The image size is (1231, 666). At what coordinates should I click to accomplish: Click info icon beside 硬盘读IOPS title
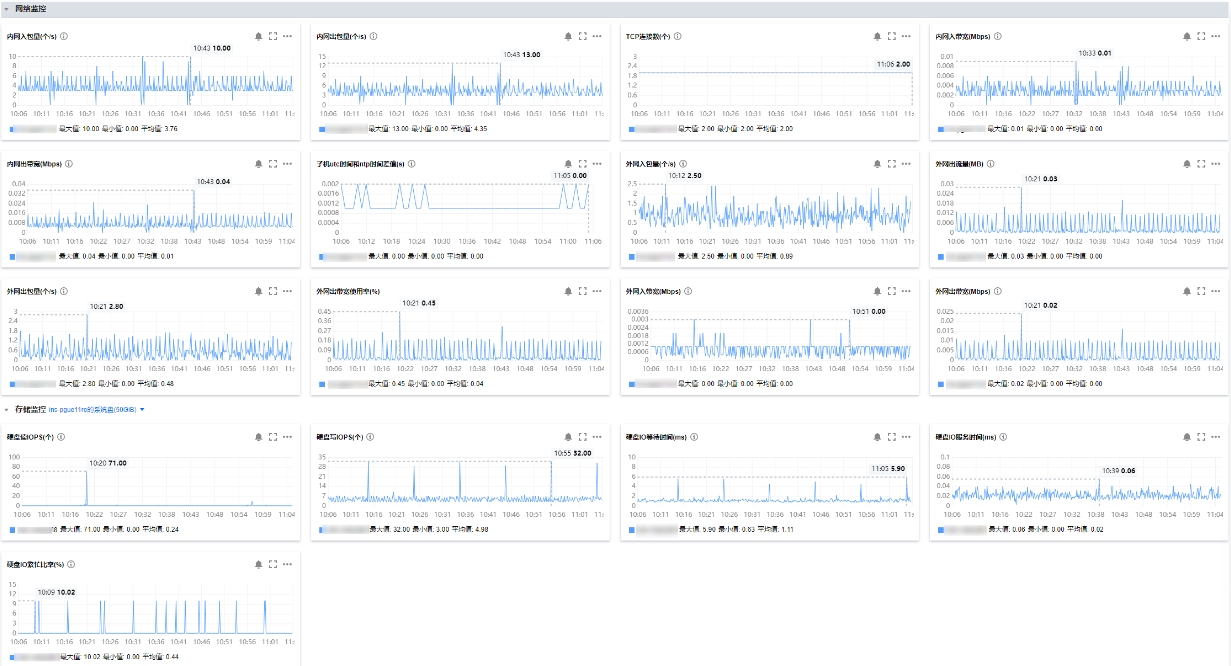pos(62,437)
